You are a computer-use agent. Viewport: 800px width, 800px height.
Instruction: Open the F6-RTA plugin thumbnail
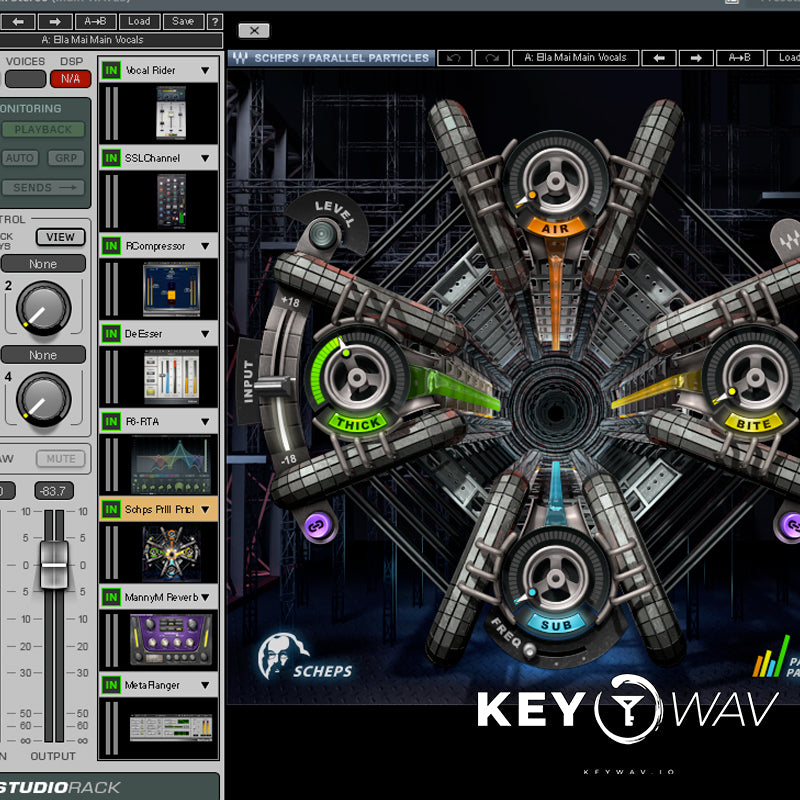coord(171,465)
